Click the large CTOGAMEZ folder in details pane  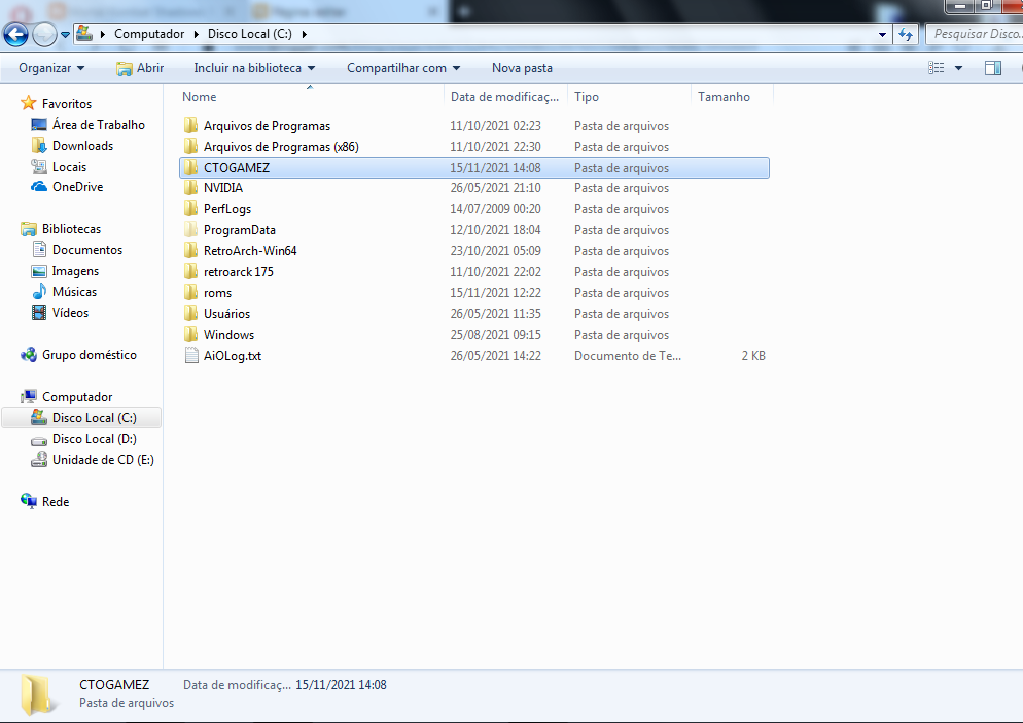(x=37, y=694)
